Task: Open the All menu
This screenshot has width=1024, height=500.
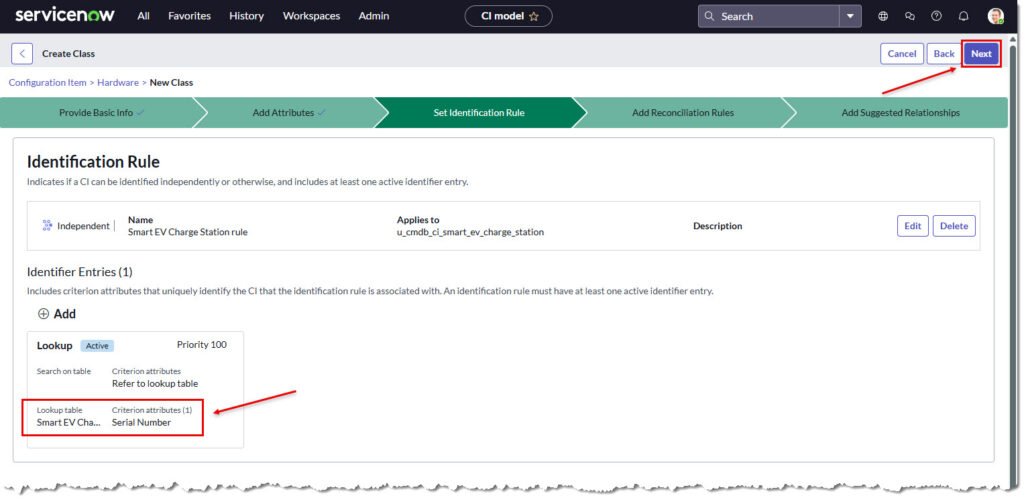Action: coord(144,16)
